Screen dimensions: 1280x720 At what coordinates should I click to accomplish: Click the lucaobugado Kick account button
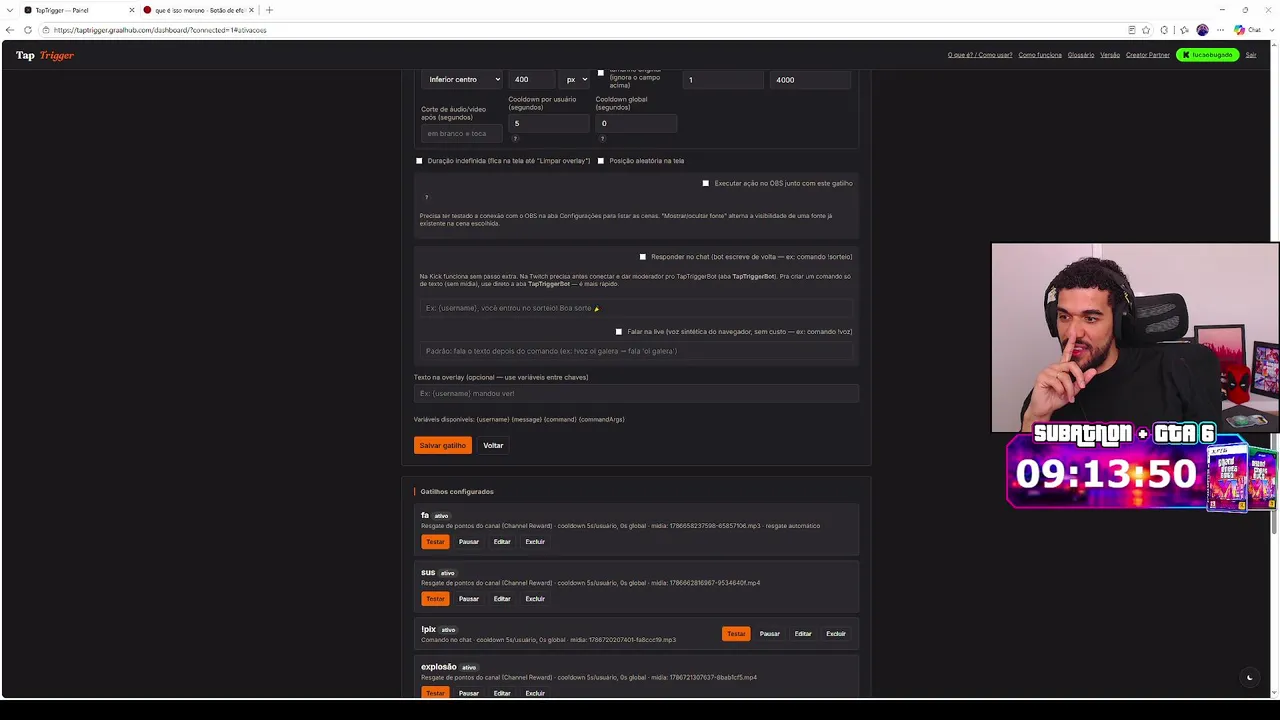[1208, 55]
